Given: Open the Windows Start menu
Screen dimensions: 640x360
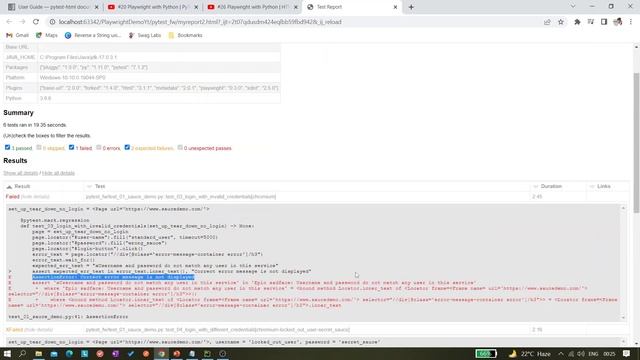Looking at the screenshot, I should click(7, 353).
